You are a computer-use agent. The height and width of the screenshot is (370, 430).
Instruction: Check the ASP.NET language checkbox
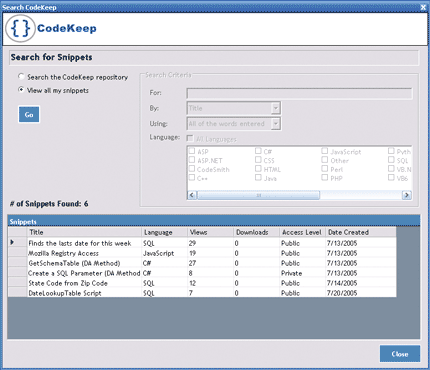point(192,160)
